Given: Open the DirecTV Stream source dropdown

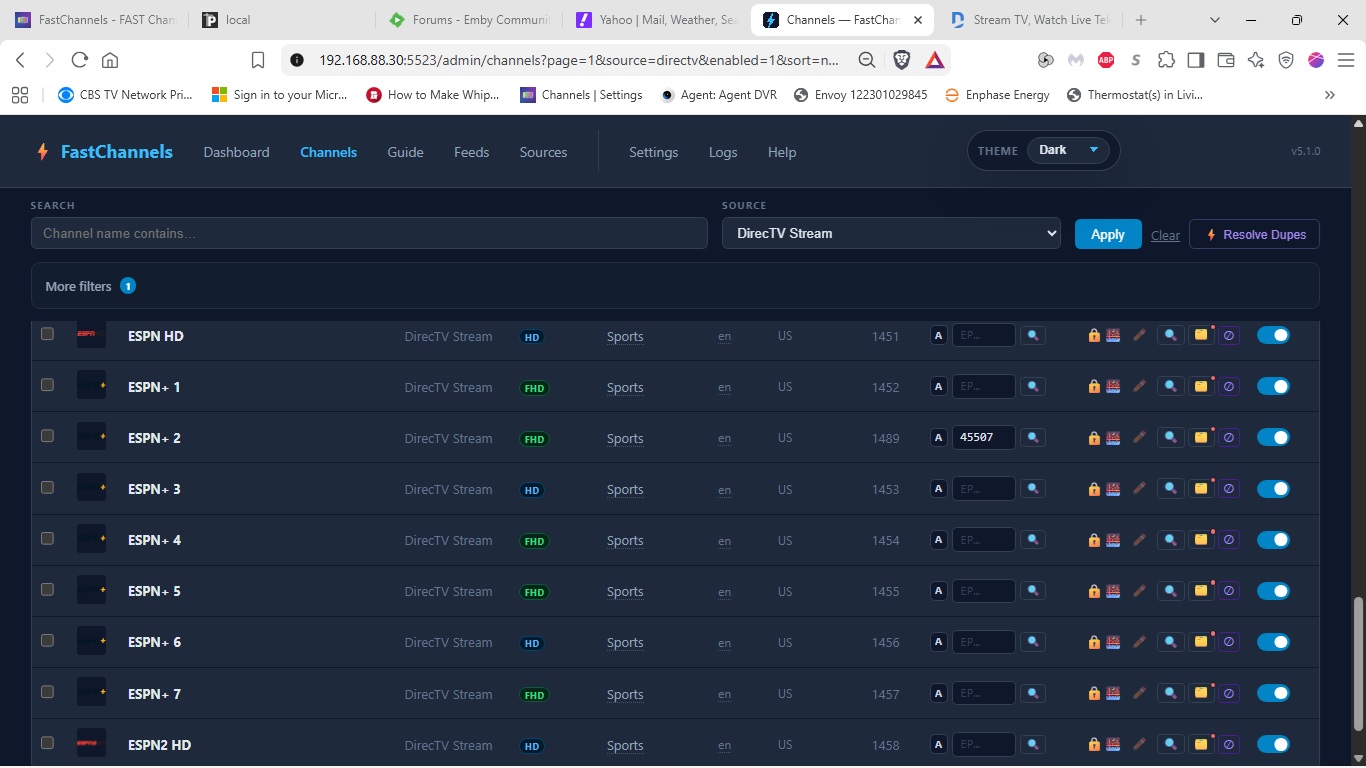Looking at the screenshot, I should (891, 233).
